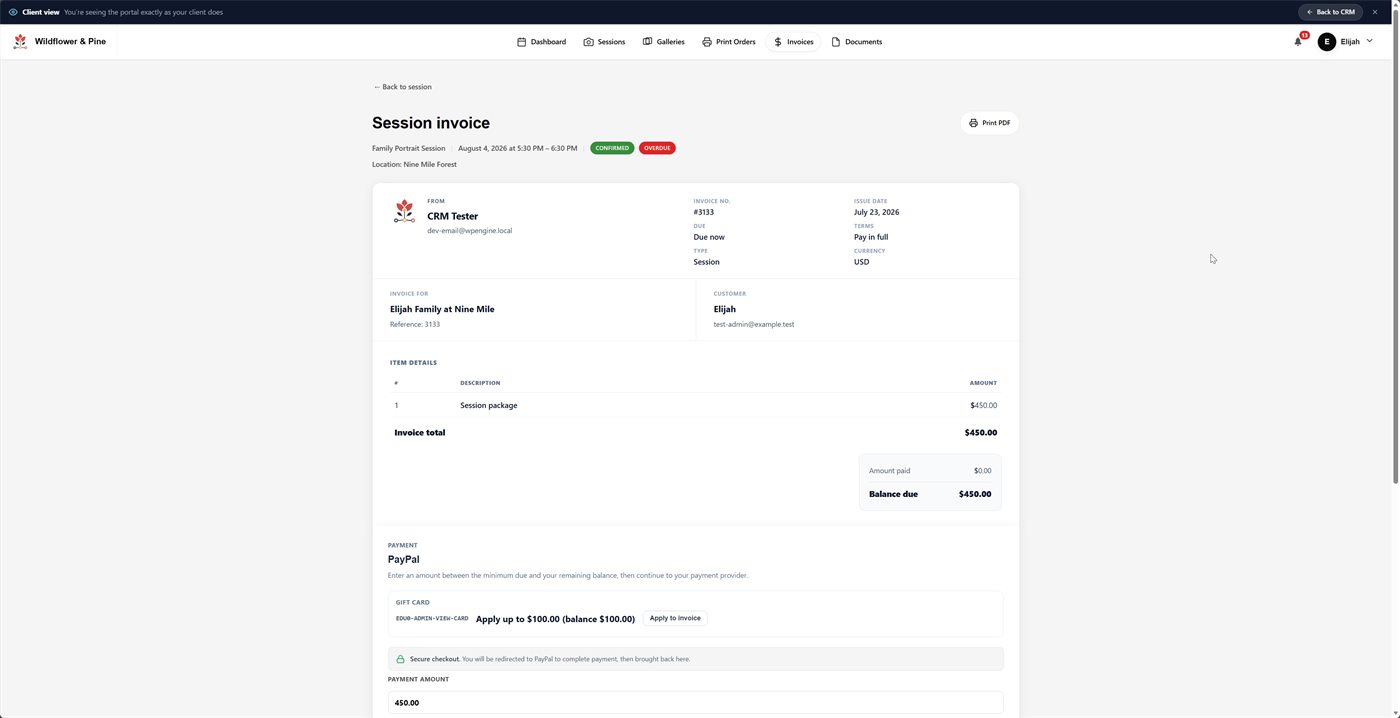The image size is (1400, 718).
Task: Click the Location: Nine Mile Forest text
Action: [x=414, y=164]
